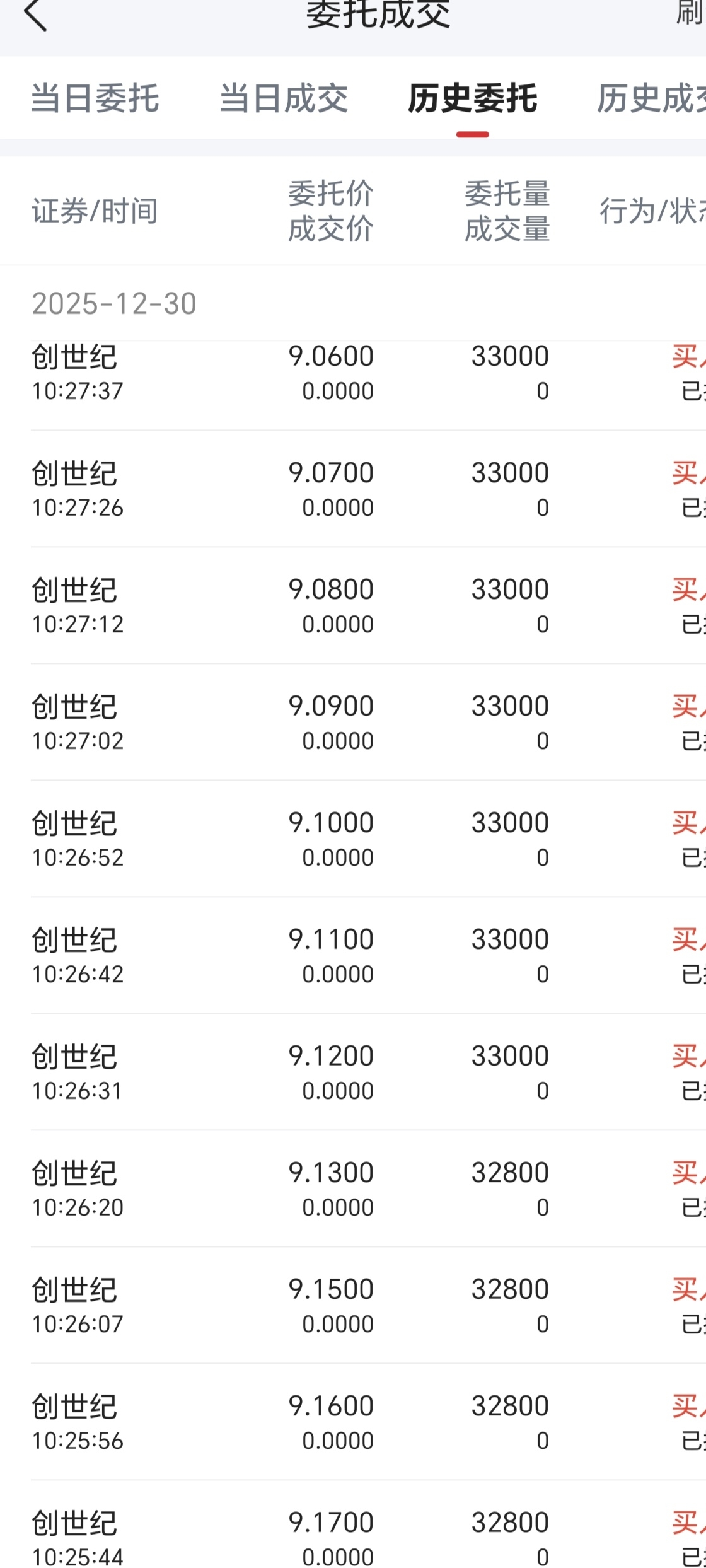Open the 32800-share order priced 9.1300
706x1568 pixels.
(353, 1189)
